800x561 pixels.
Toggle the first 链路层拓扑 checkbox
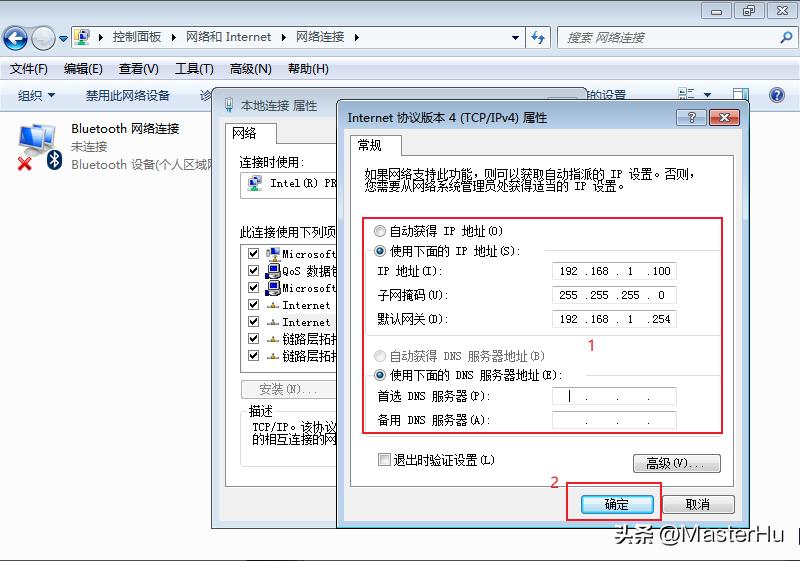coord(254,339)
